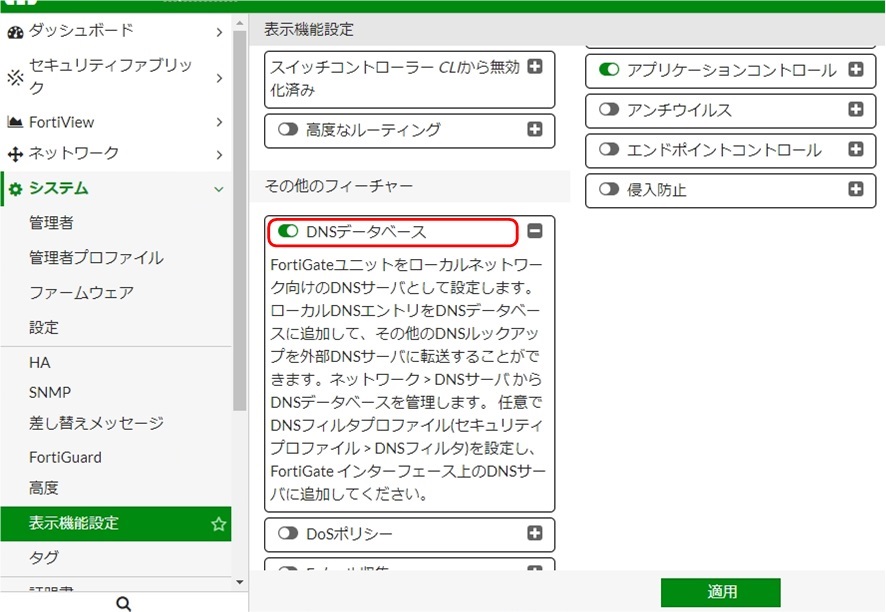Image resolution: width=886 pixels, height=612 pixels.
Task: Select the FortiView sidebar icon
Action: (x=16, y=122)
